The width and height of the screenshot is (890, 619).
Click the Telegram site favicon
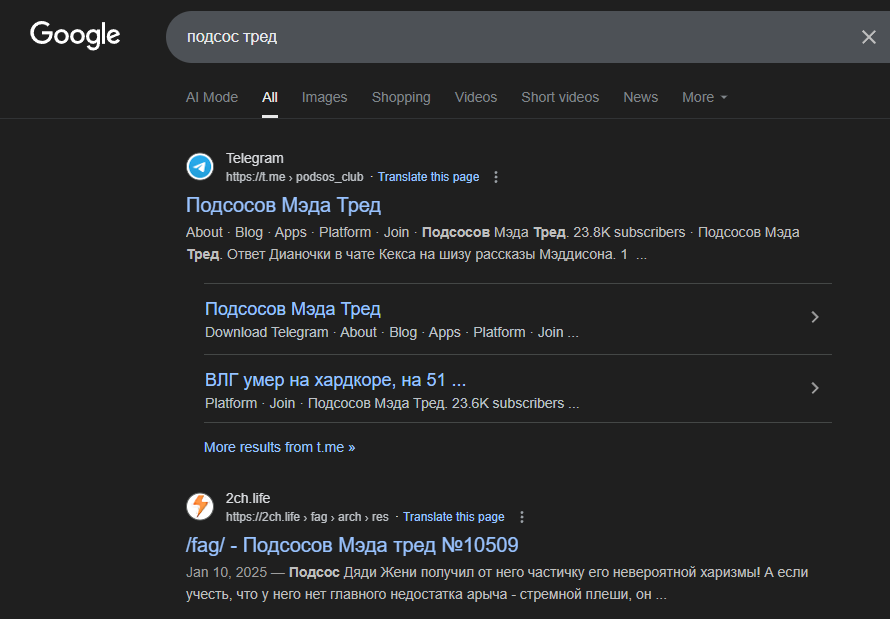click(200, 167)
